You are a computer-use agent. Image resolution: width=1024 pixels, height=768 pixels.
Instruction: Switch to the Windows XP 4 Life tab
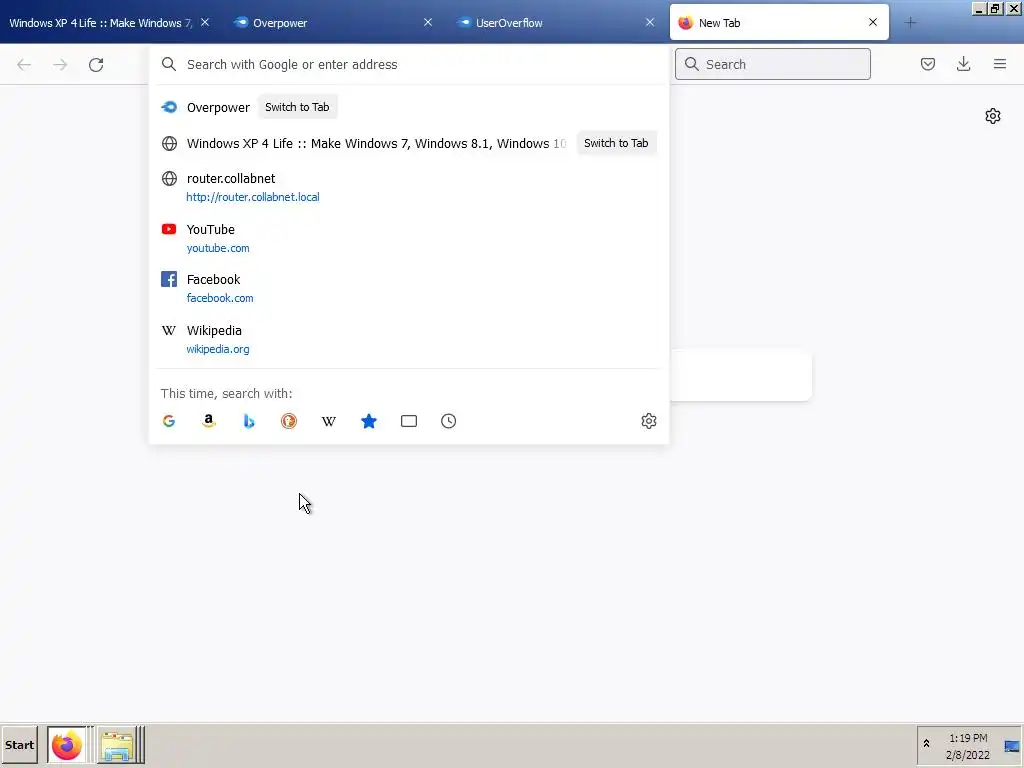click(x=101, y=23)
